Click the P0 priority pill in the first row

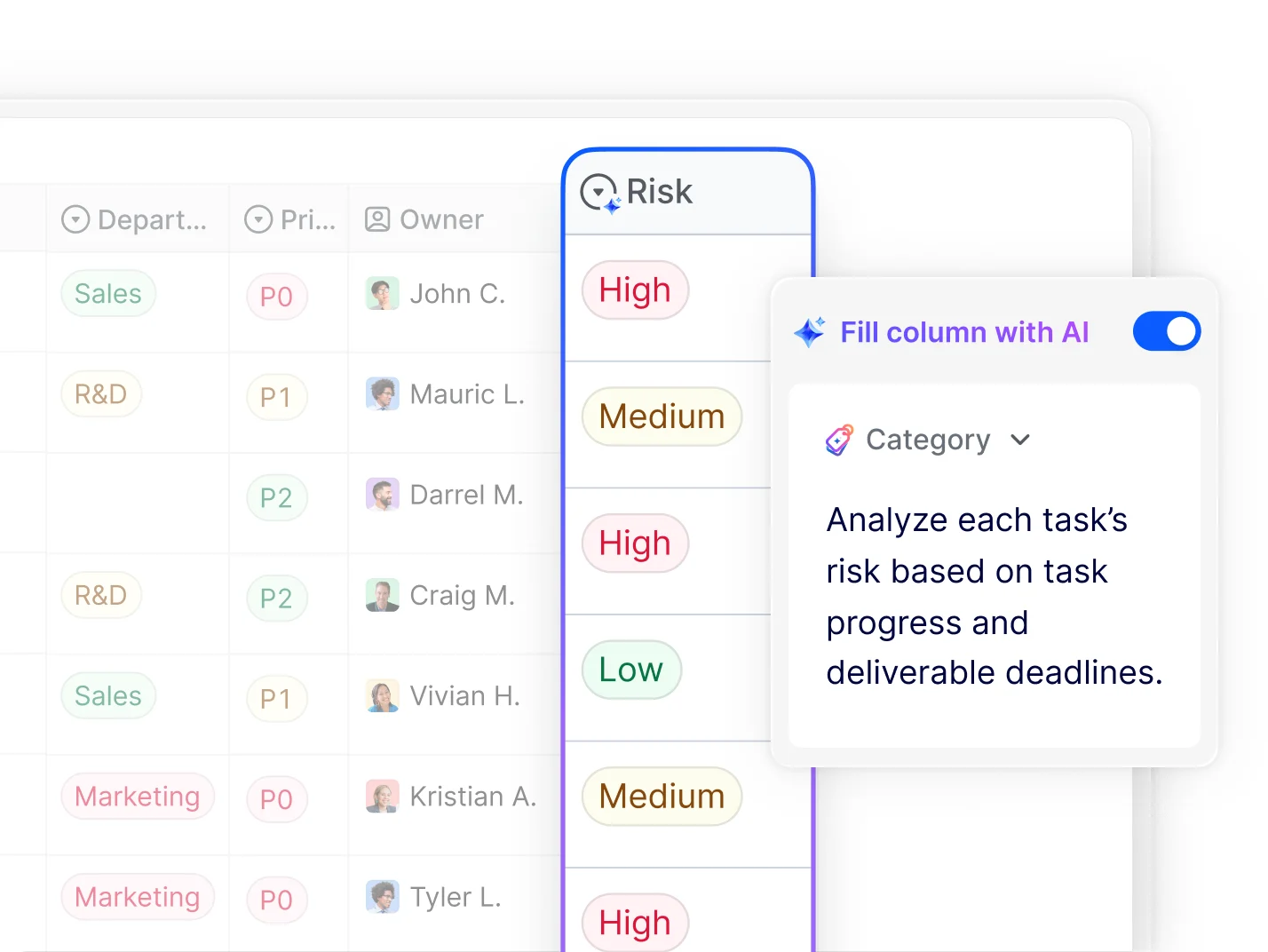pos(276,297)
